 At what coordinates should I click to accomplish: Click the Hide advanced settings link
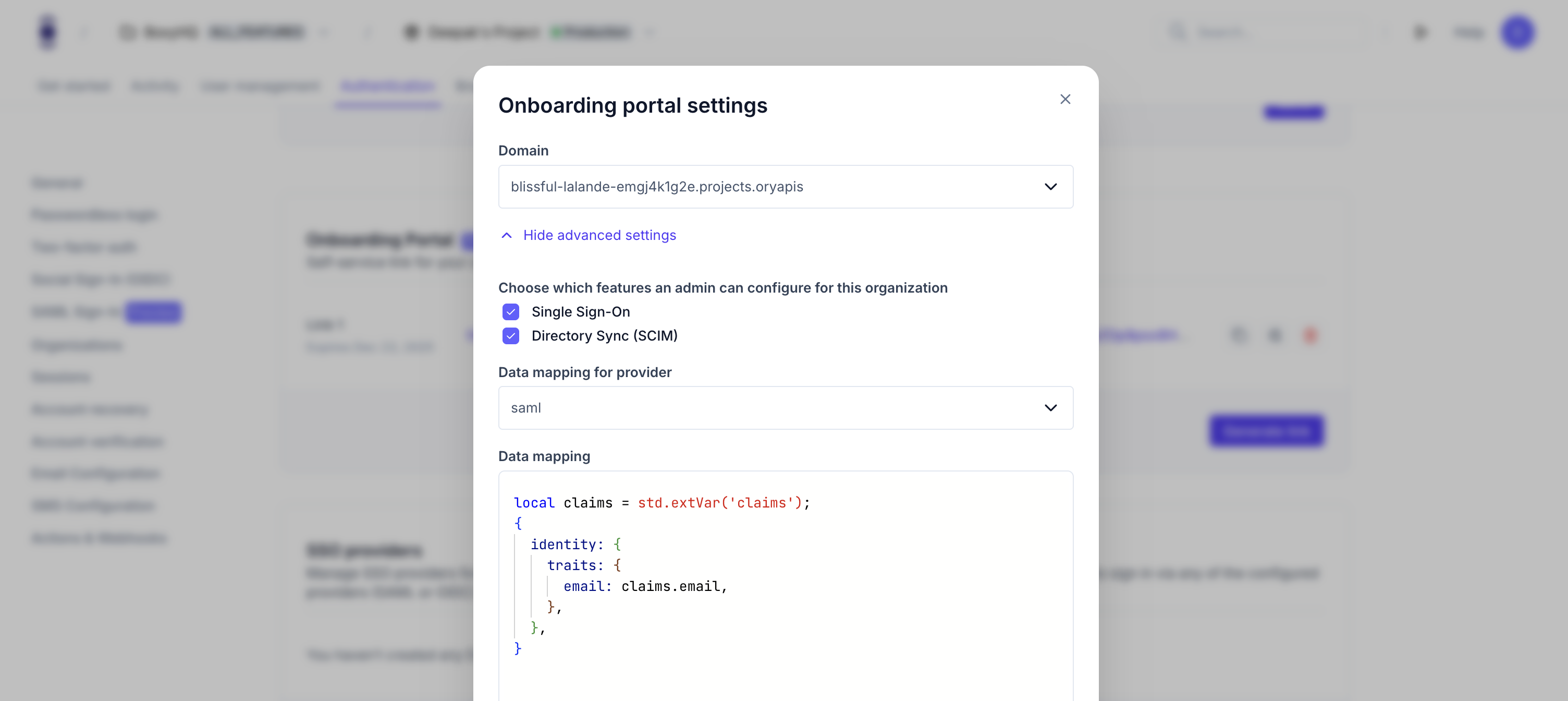click(599, 235)
